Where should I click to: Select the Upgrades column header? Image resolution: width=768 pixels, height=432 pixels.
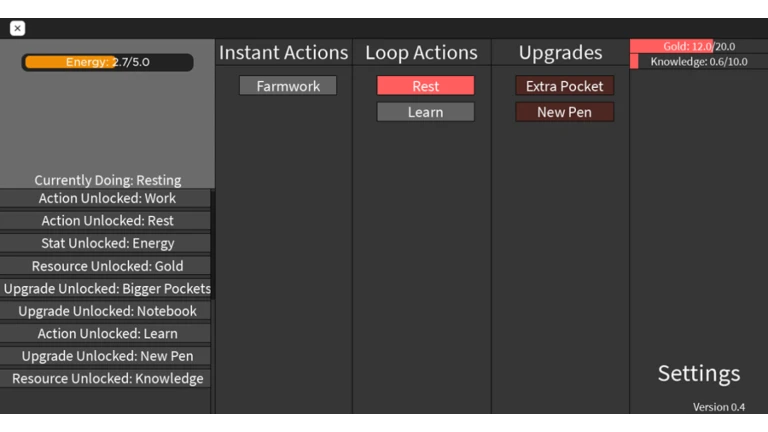coord(560,52)
